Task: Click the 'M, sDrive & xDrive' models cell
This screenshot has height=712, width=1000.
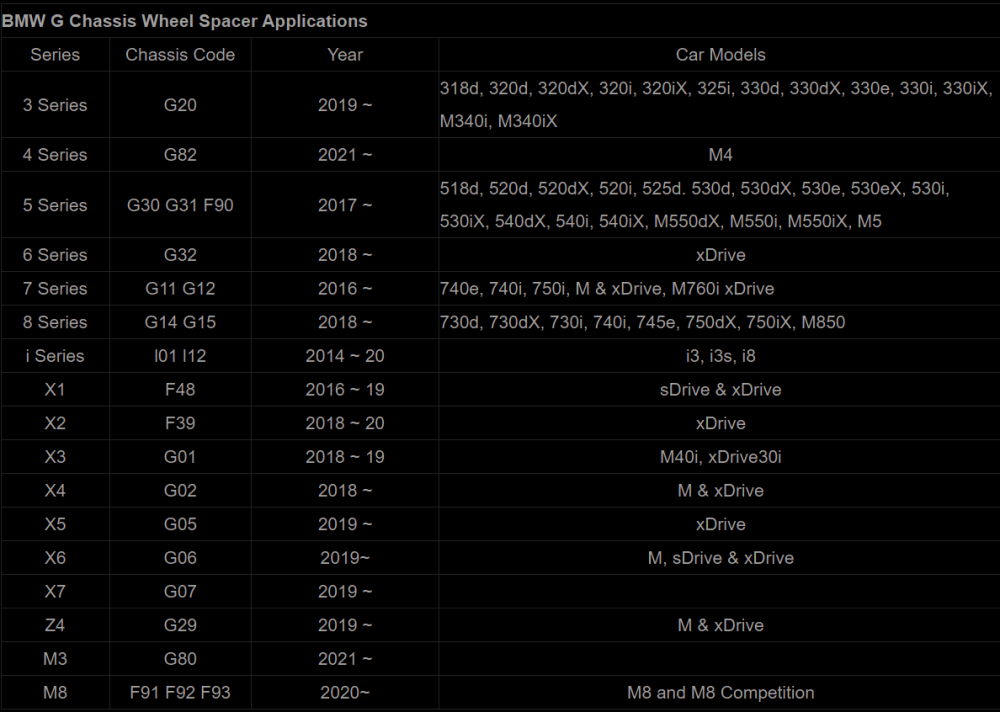Action: (720, 558)
